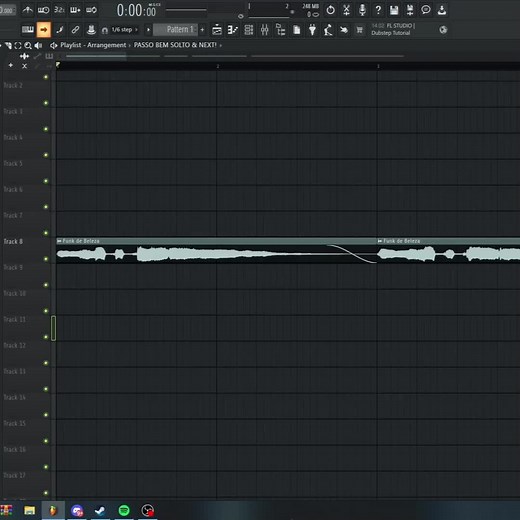Click PASSO BEM SOLTO & NEXT! breadcrumb
Image resolution: width=520 pixels, height=520 pixels.
click(x=175, y=45)
